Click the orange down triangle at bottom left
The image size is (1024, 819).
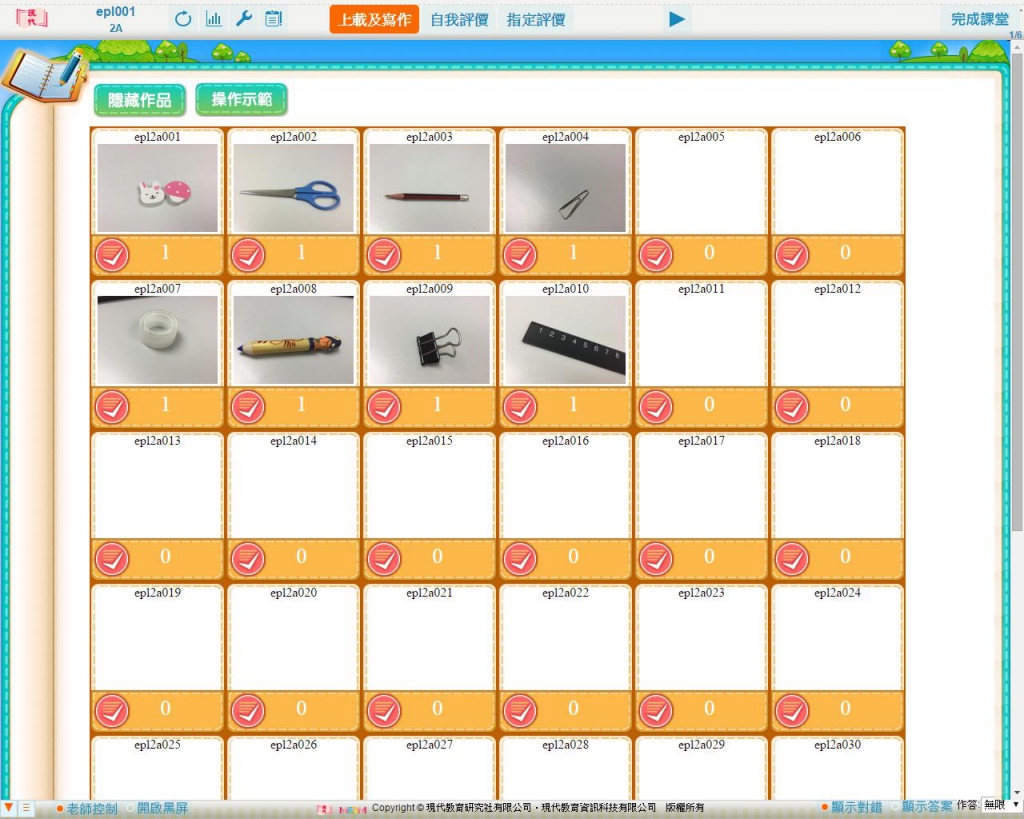(x=8, y=808)
